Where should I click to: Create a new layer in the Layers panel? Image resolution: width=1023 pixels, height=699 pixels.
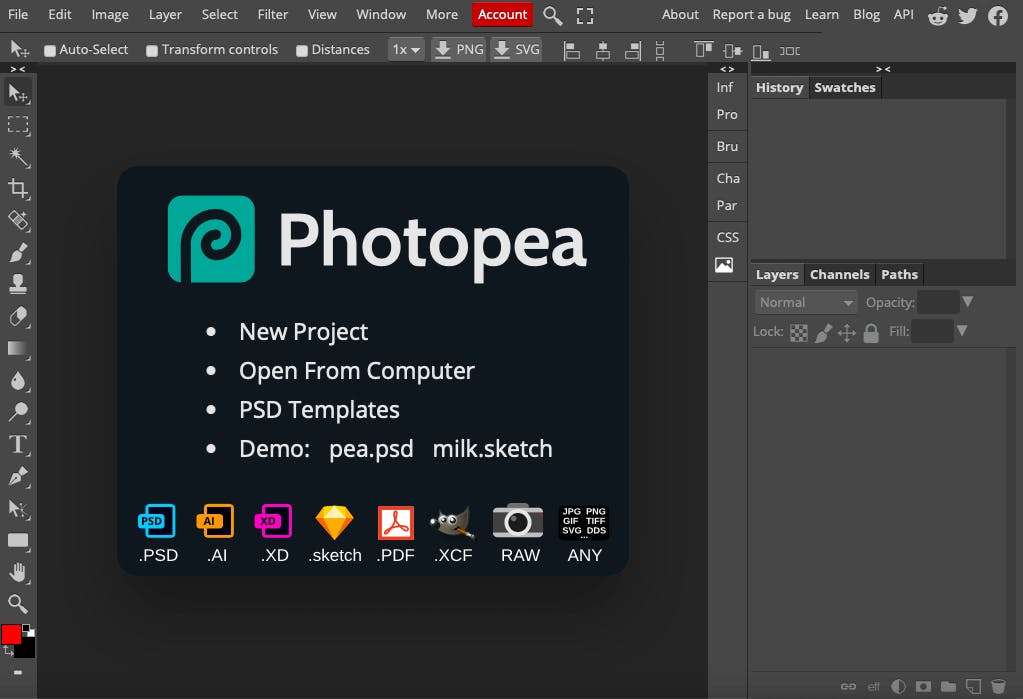coord(972,687)
